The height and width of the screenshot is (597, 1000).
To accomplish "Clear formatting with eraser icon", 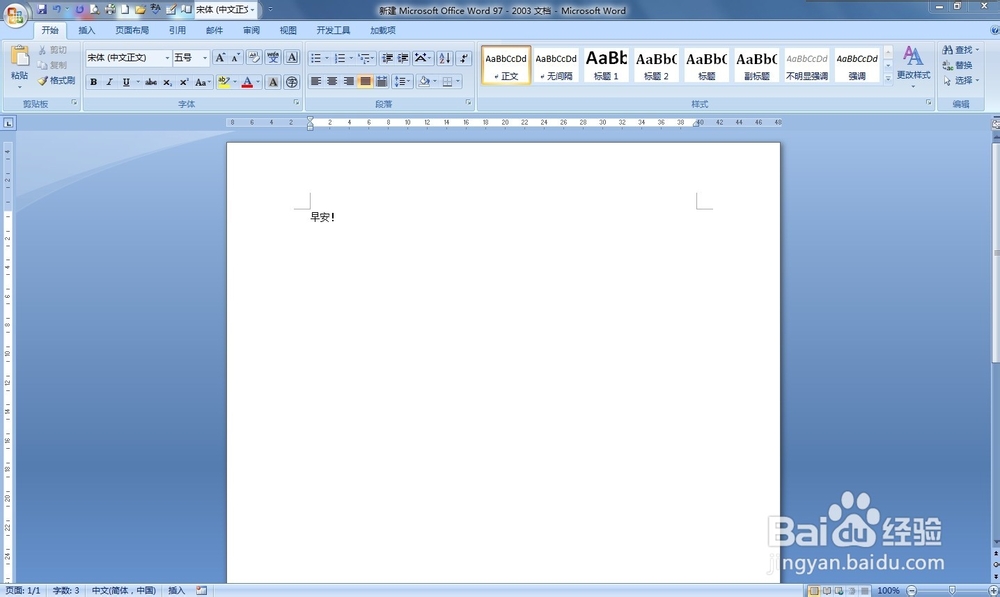I will point(254,58).
